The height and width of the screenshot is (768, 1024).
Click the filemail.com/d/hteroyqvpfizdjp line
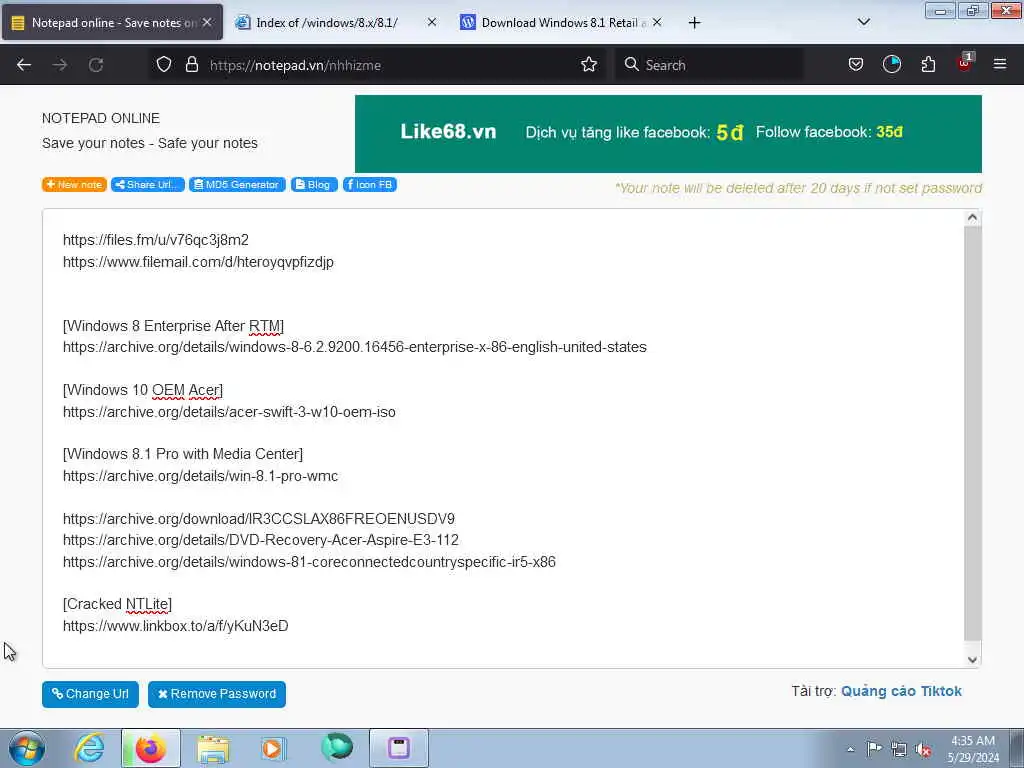point(199,262)
